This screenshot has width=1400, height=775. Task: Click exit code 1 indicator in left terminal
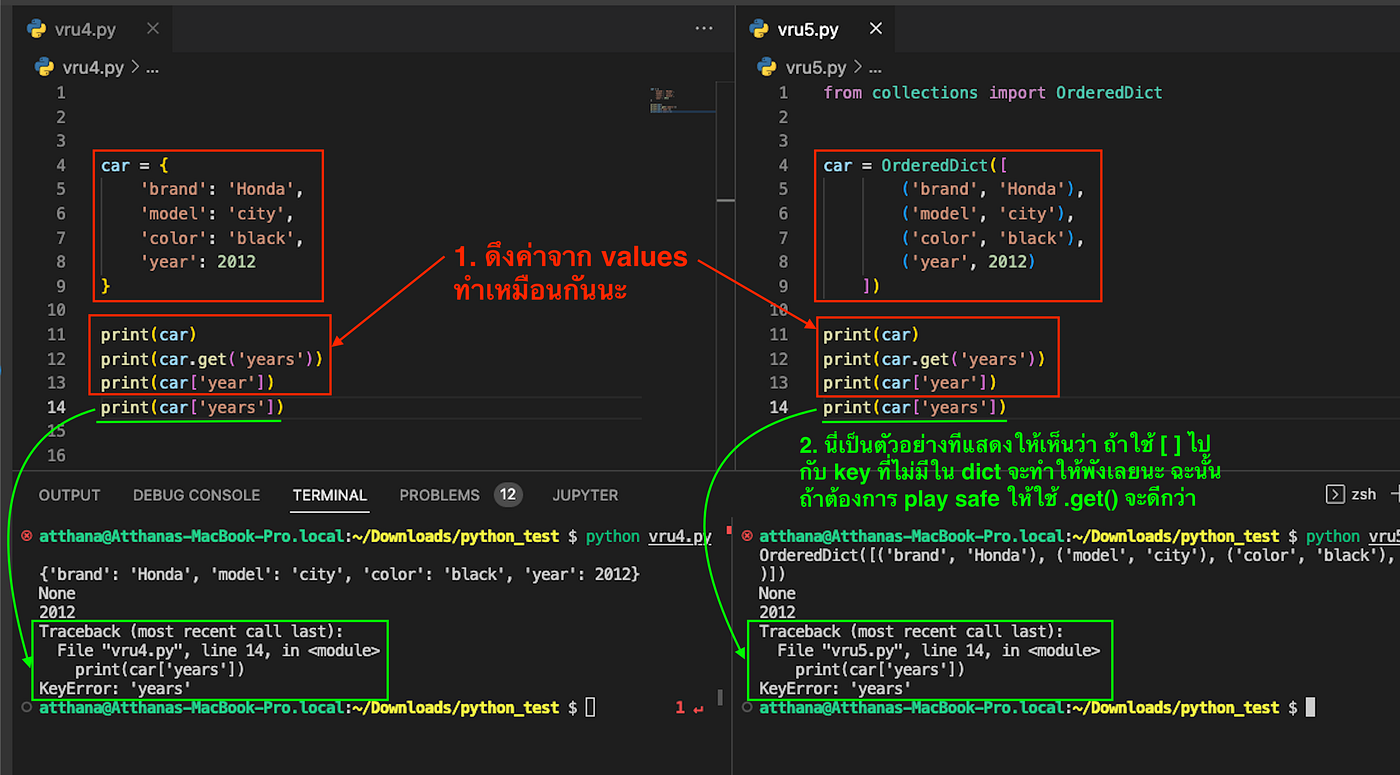pyautogui.click(x=688, y=707)
